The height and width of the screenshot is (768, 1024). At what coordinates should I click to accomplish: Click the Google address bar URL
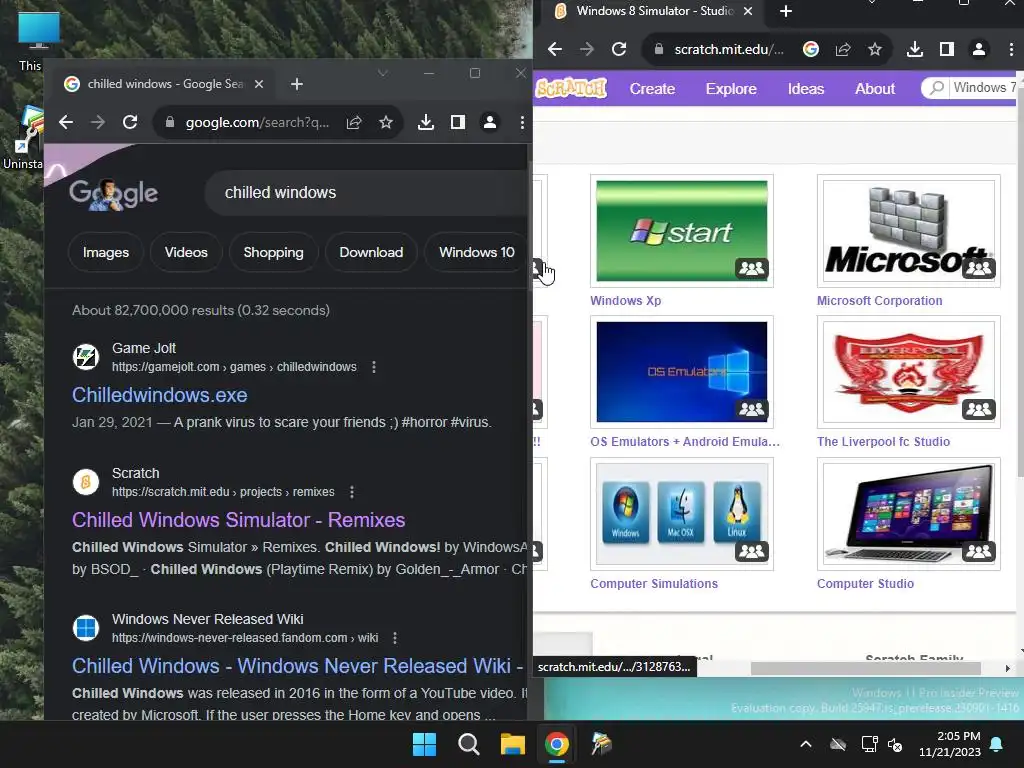point(257,122)
